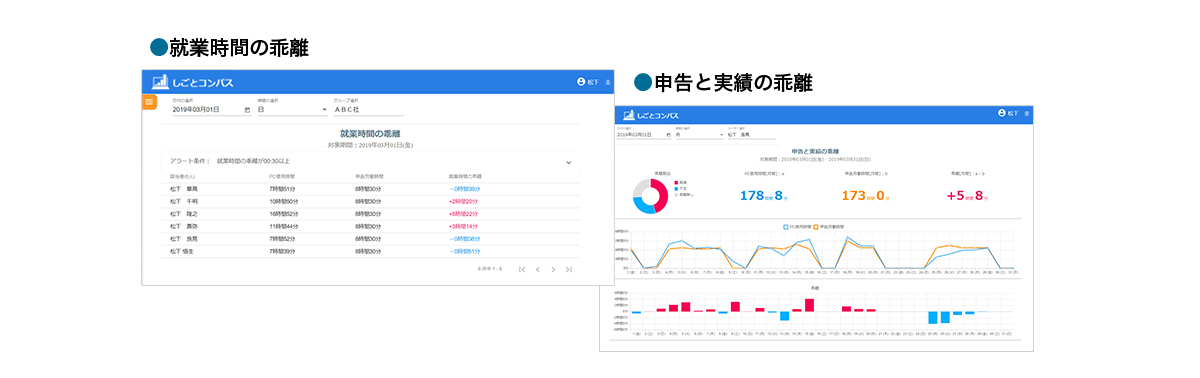Go to the first page of the table

point(521,269)
